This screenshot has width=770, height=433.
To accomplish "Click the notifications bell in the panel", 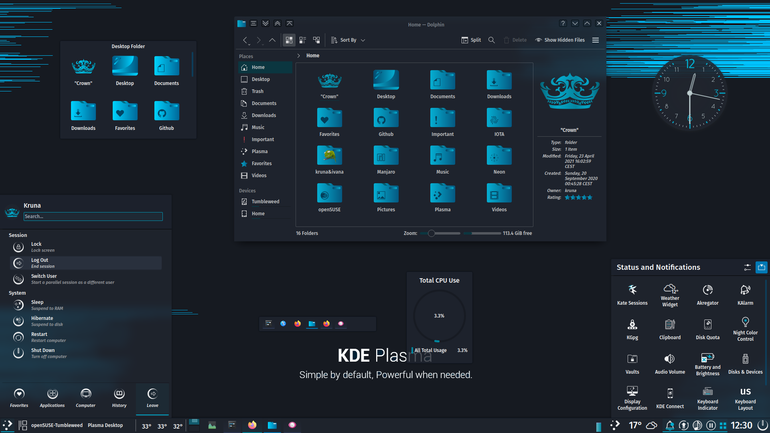I will point(670,425).
